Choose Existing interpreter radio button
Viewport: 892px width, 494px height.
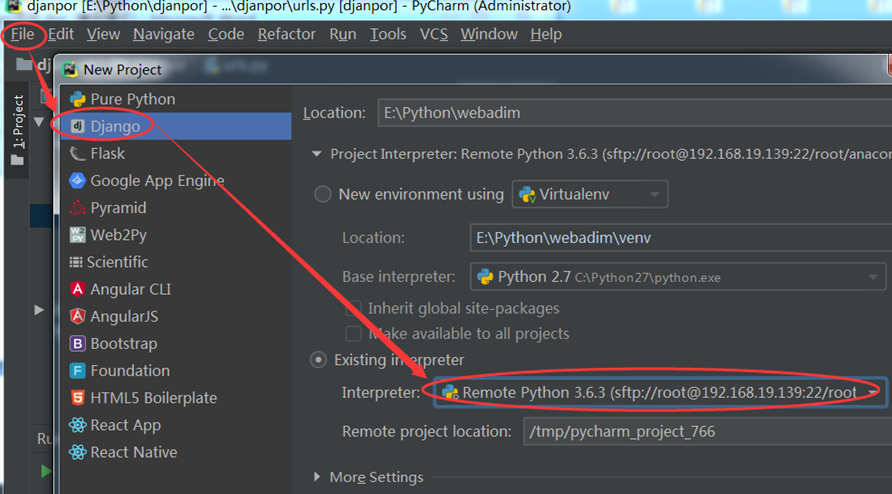coord(318,360)
